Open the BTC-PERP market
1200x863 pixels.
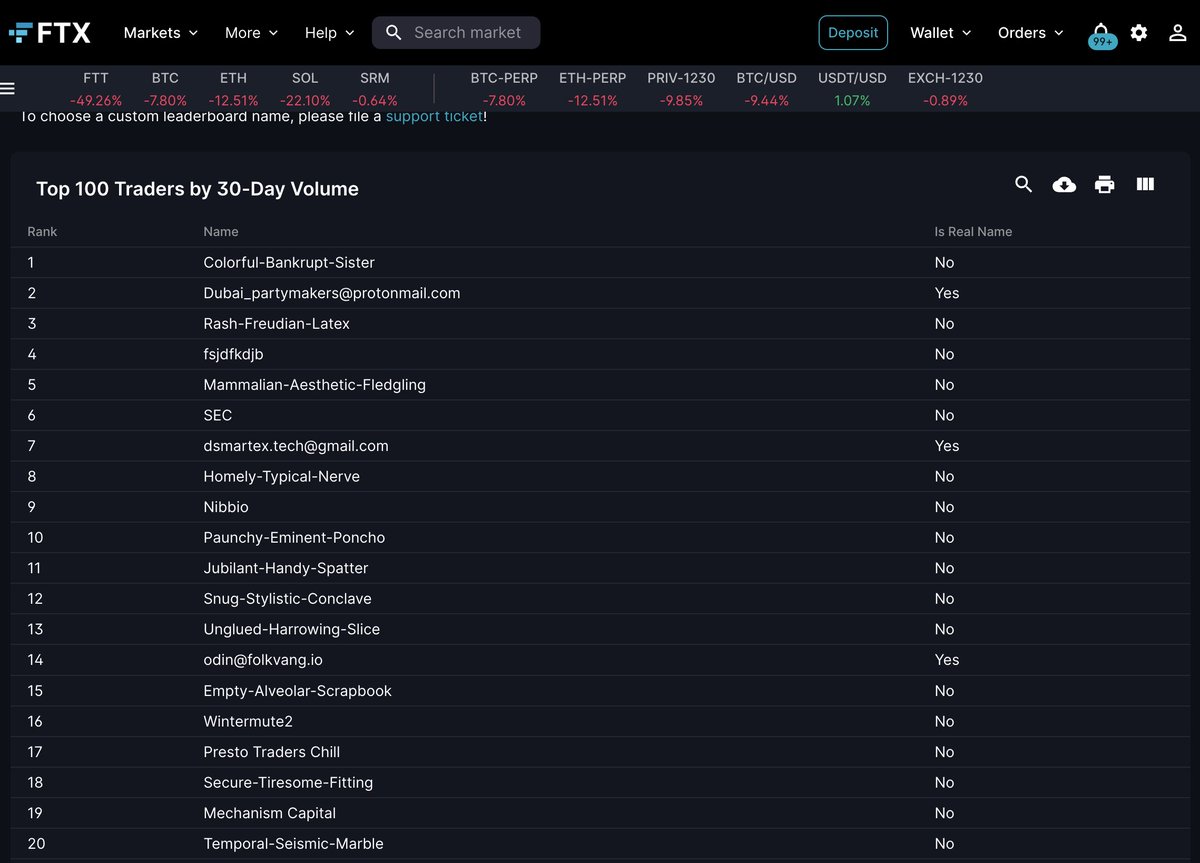tap(504, 89)
